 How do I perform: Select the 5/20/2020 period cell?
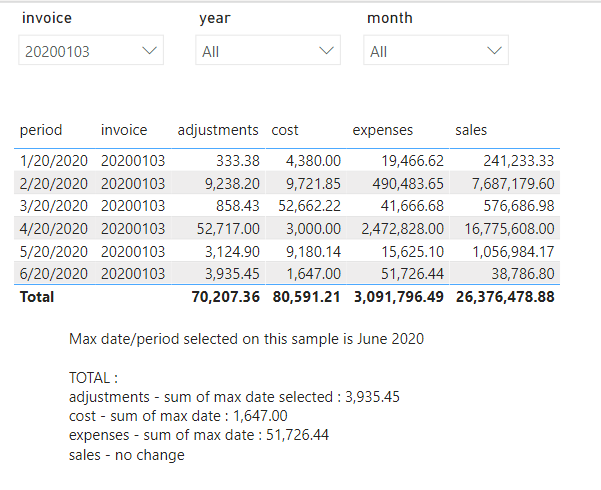(54, 252)
